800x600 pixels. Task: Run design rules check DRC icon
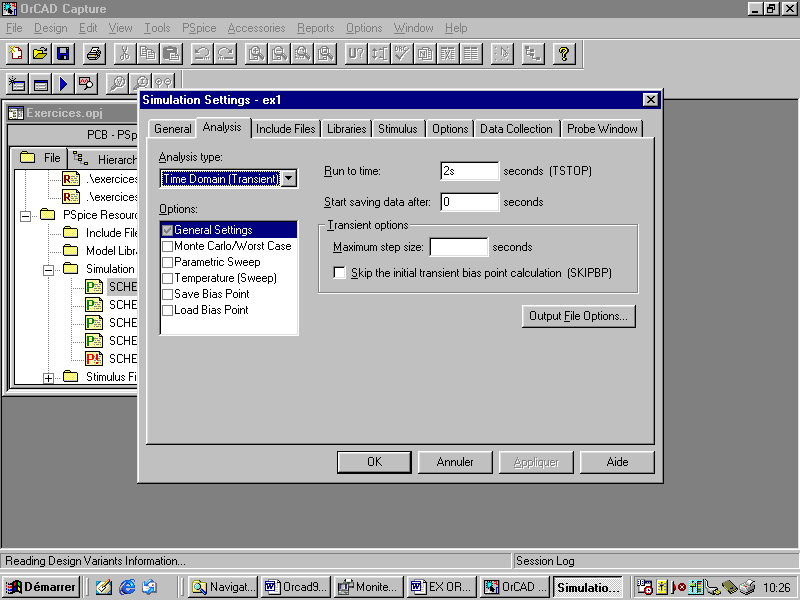pos(402,54)
